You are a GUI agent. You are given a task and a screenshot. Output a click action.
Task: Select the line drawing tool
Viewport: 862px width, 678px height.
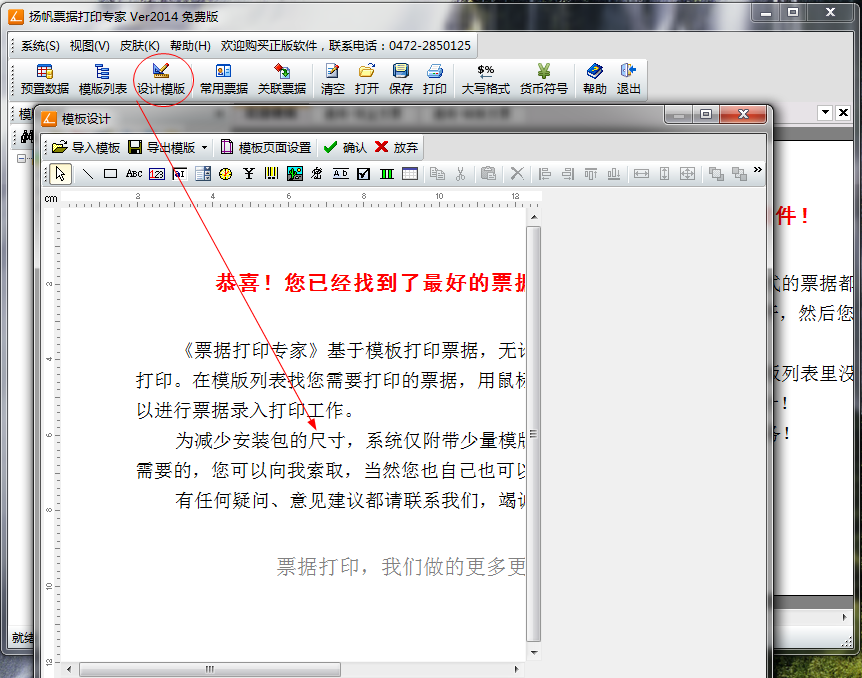pos(86,172)
